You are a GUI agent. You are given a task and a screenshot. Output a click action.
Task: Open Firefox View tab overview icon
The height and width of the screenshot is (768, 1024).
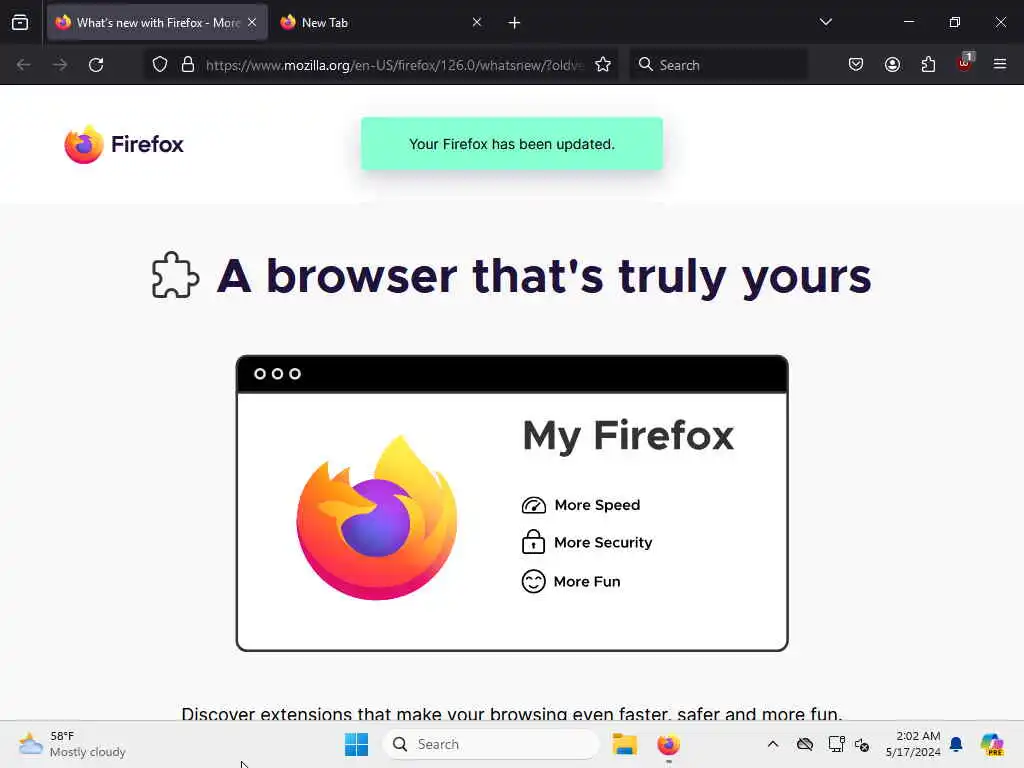(x=20, y=23)
